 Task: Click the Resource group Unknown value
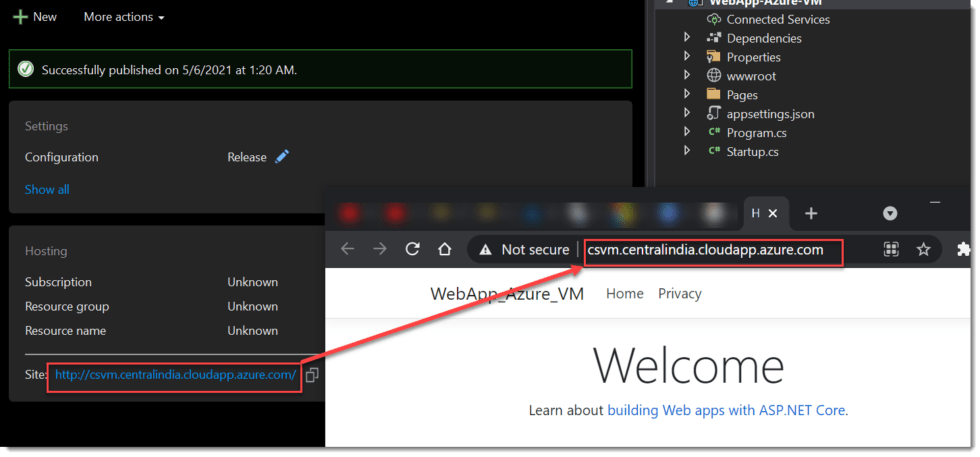click(x=252, y=306)
